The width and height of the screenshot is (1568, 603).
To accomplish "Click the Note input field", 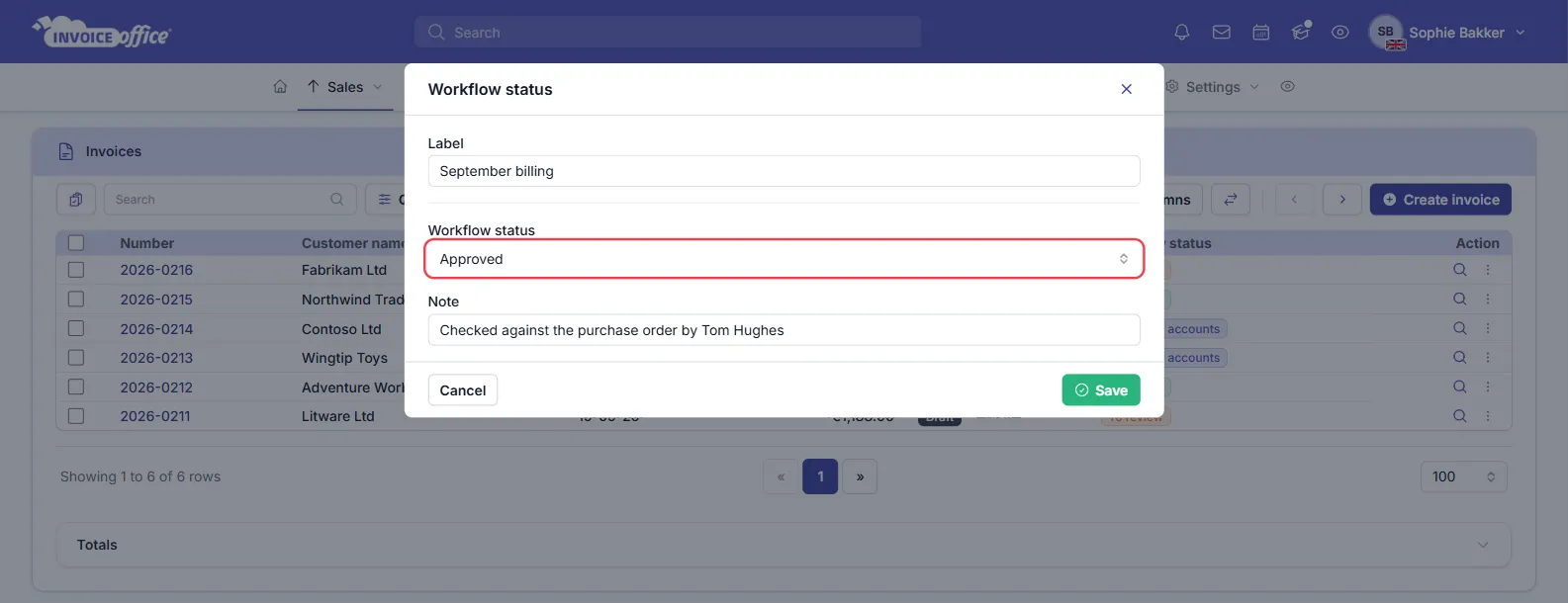I will pyautogui.click(x=784, y=330).
